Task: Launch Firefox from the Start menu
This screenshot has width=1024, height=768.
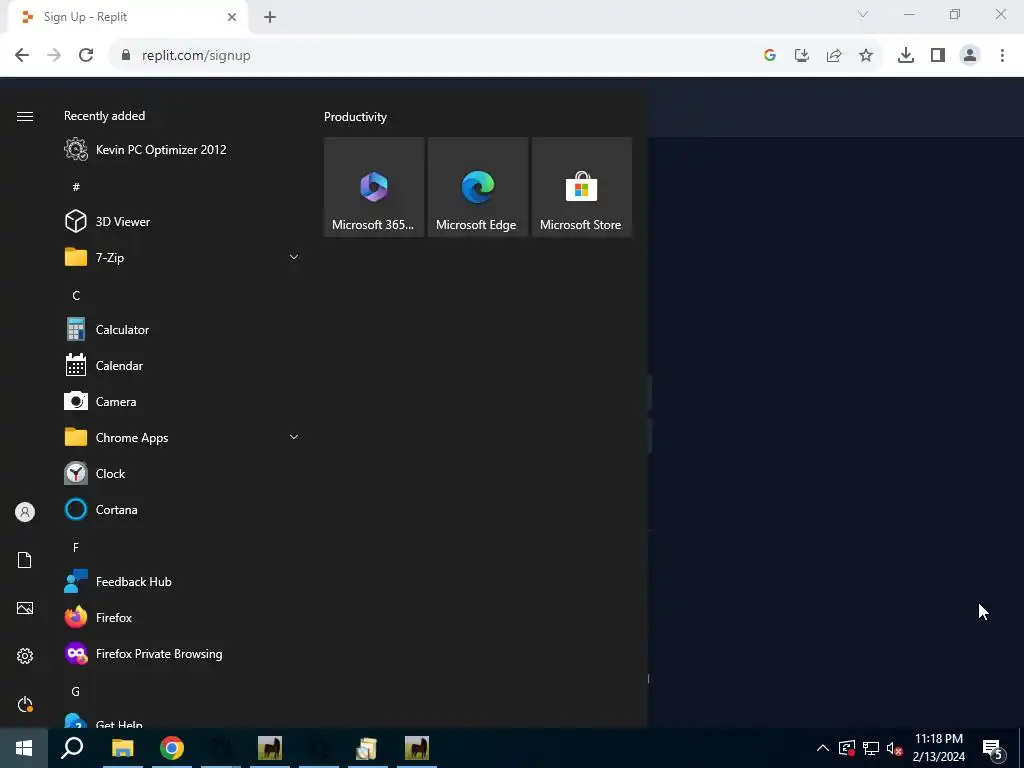Action: [x=180, y=617]
